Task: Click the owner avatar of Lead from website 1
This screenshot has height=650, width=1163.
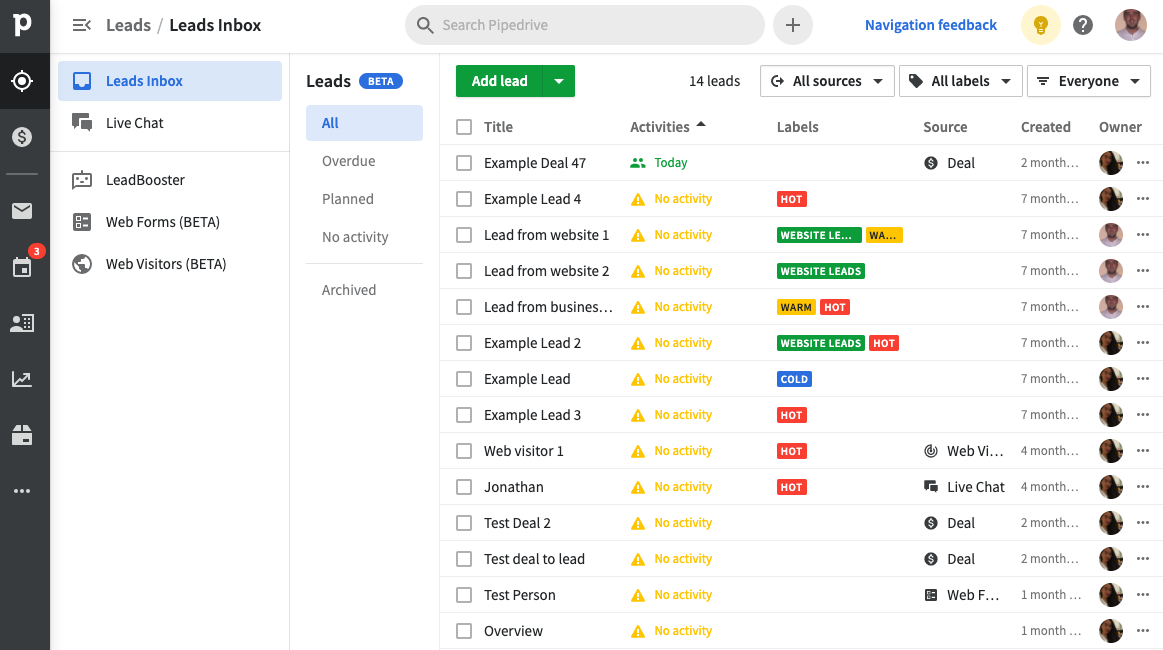Action: tap(1110, 234)
